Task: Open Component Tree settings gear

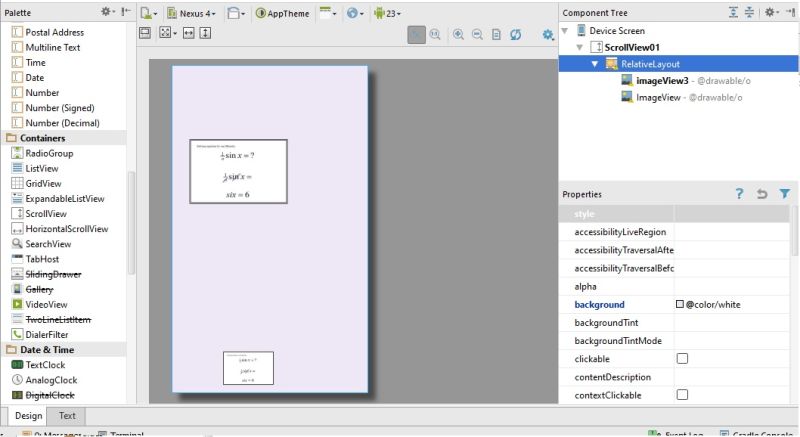Action: tap(771, 12)
